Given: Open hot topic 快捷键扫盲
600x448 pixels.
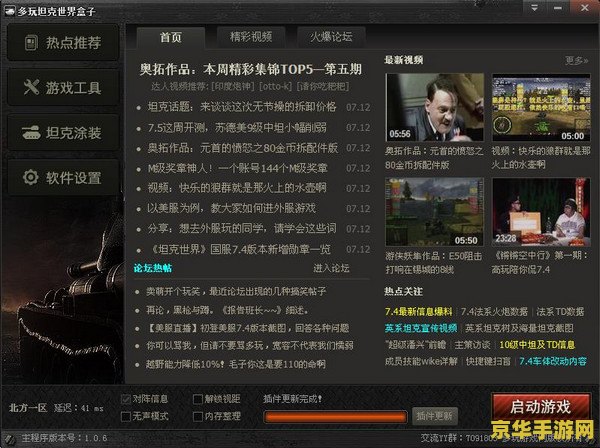Looking at the screenshot, I should click(488, 362).
